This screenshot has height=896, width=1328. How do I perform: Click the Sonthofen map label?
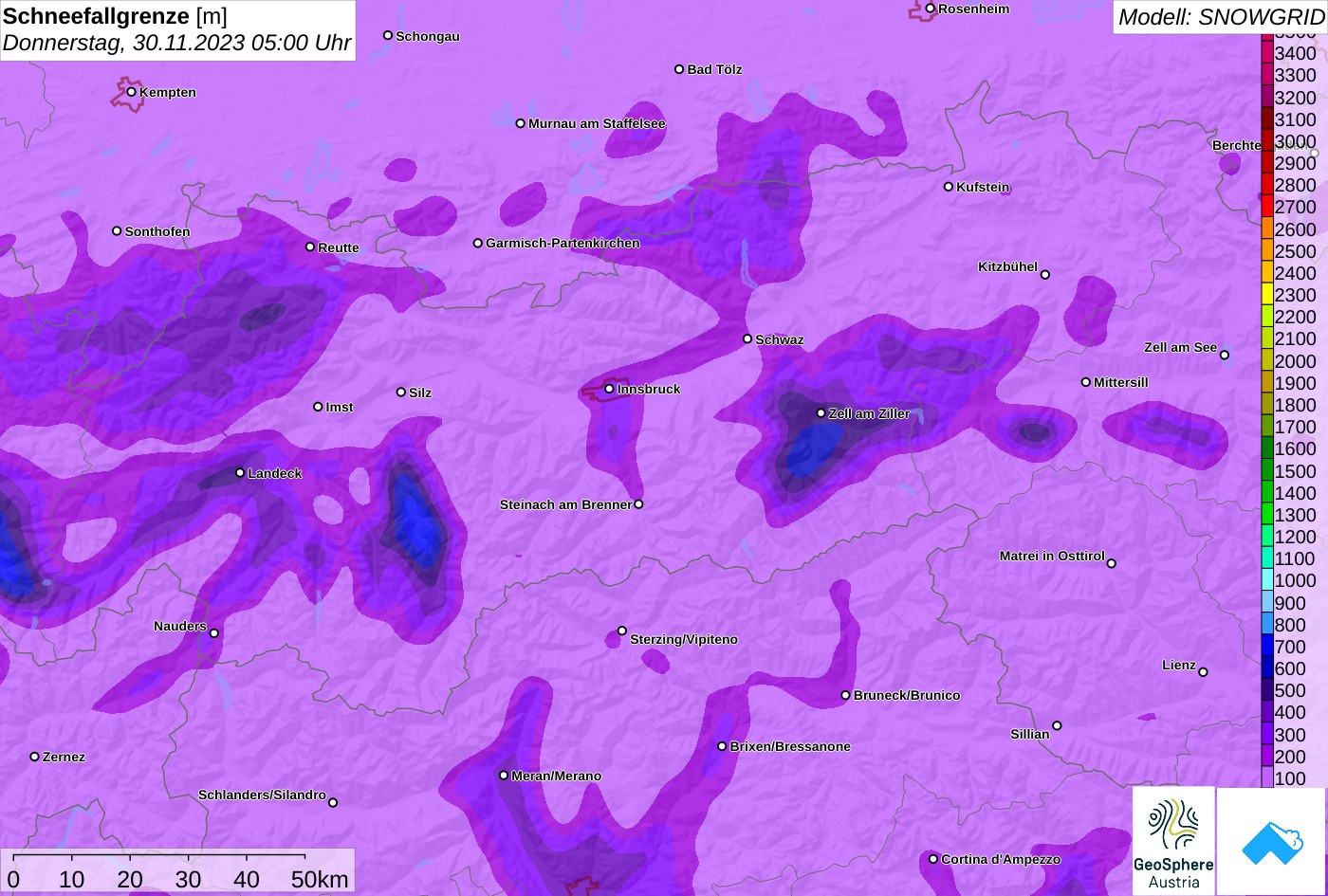[157, 231]
